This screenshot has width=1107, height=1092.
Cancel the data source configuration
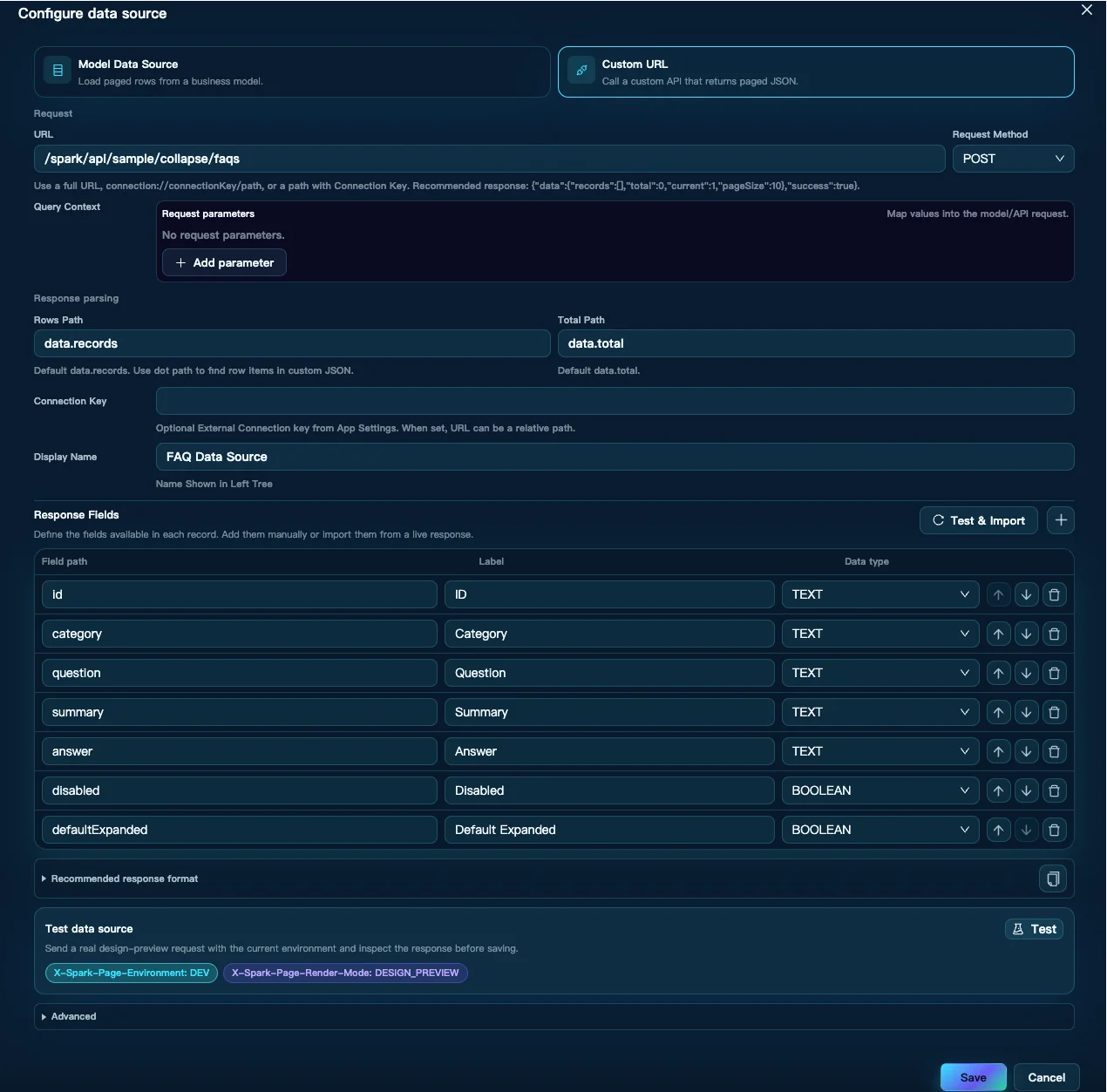click(1046, 1077)
